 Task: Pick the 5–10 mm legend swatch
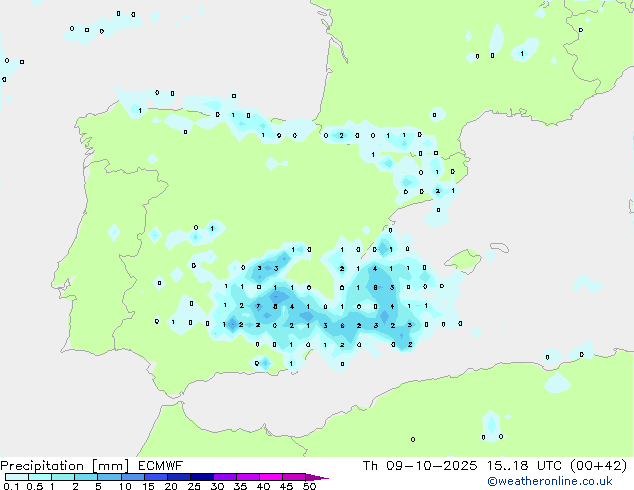(x=109, y=477)
